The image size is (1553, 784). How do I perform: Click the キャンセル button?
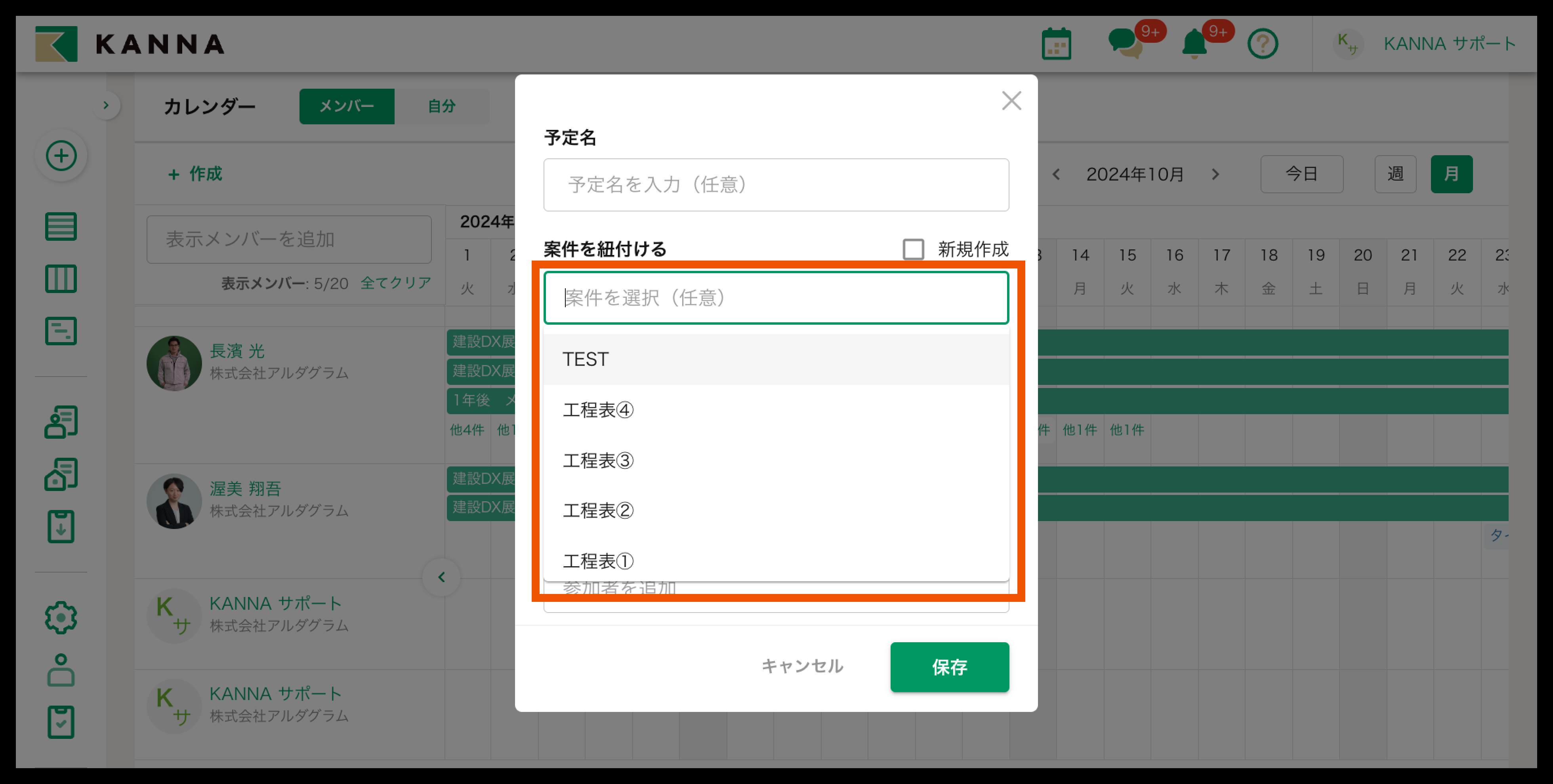click(x=802, y=666)
